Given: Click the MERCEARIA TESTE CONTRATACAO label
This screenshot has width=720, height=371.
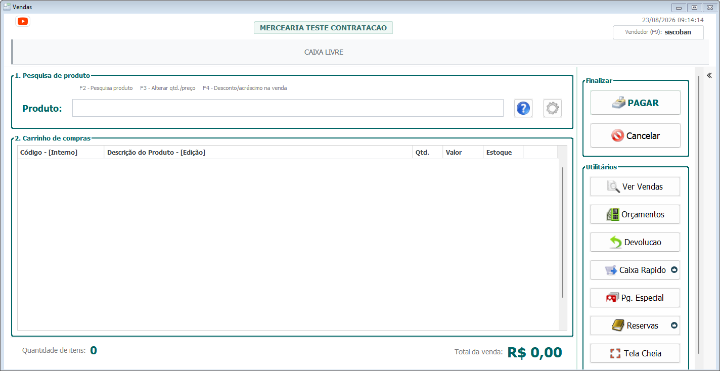Looking at the screenshot, I should [x=323, y=28].
